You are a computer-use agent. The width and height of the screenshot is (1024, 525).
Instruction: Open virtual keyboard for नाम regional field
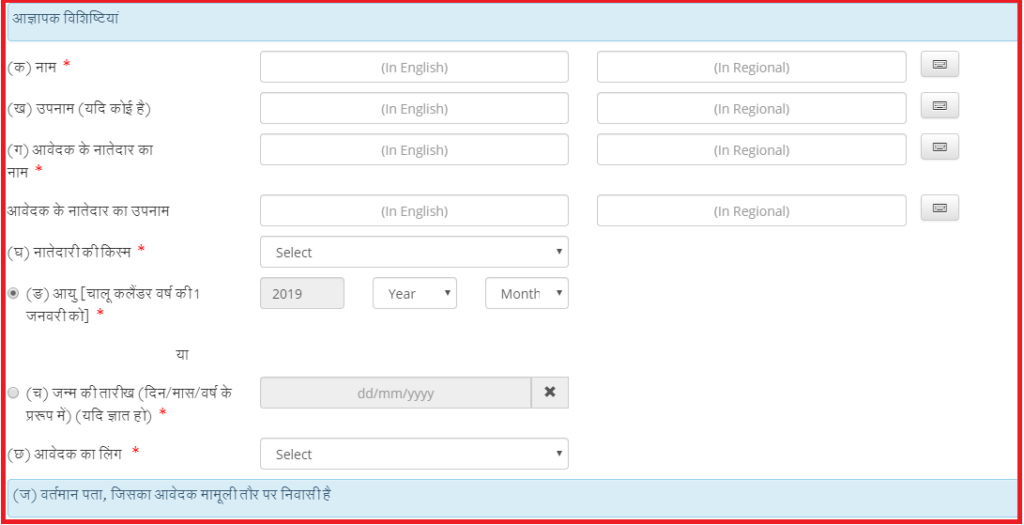coord(940,64)
